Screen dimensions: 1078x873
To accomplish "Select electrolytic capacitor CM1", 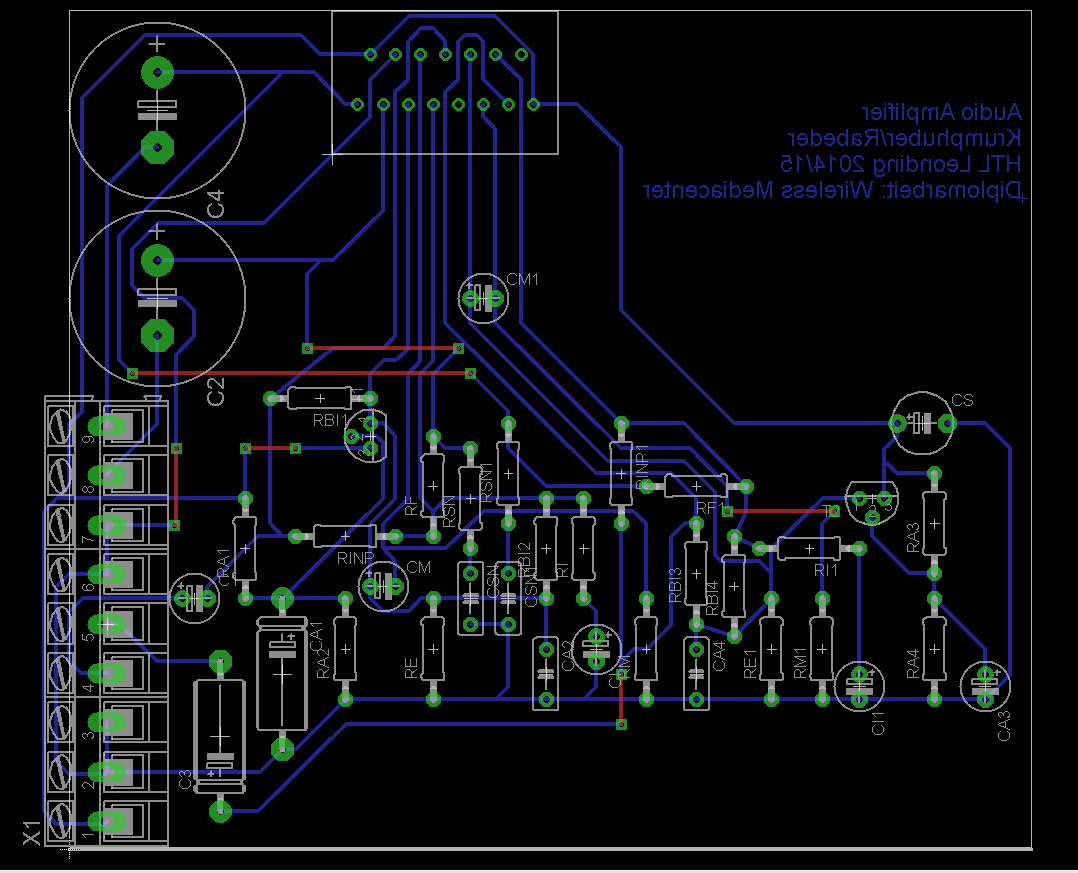I will 483,298.
